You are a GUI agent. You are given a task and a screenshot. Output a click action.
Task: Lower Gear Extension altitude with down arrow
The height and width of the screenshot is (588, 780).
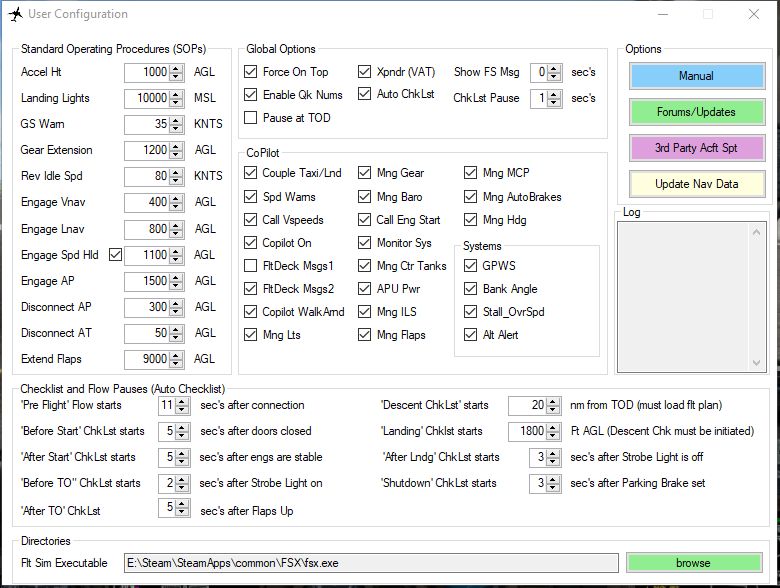tap(176, 154)
